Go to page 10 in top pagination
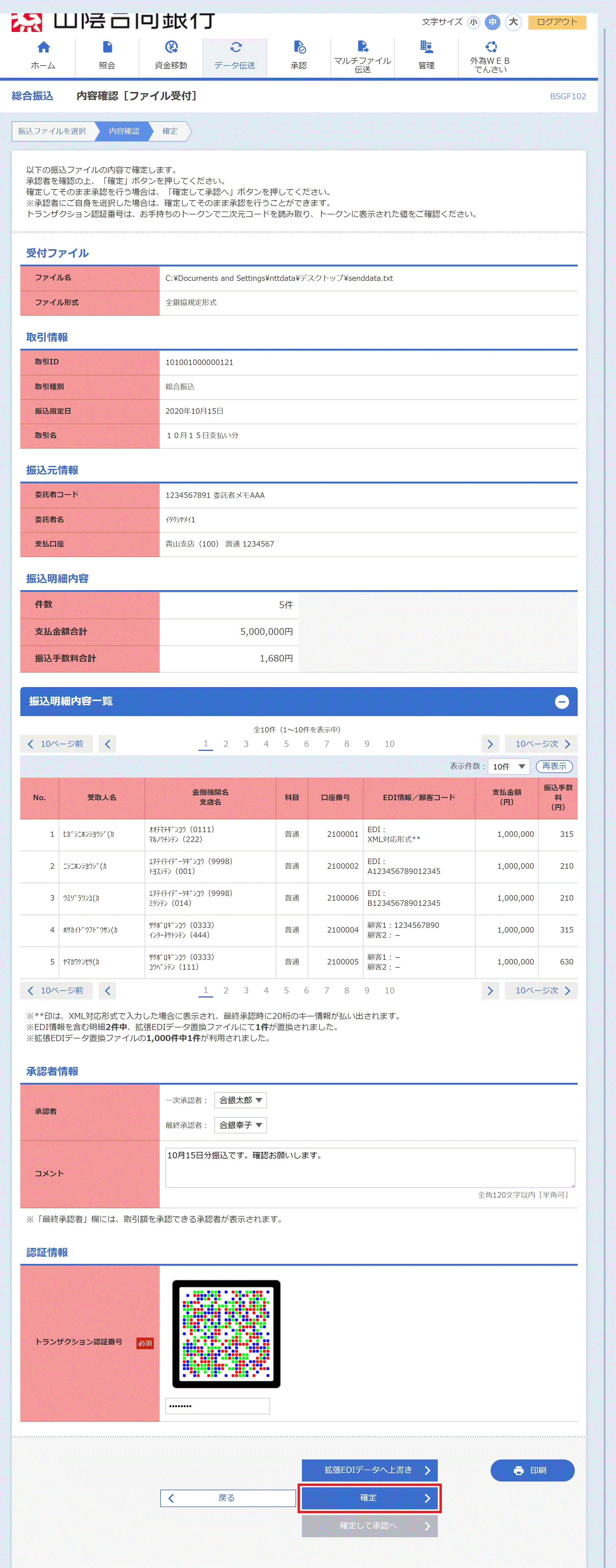 pos(390,744)
